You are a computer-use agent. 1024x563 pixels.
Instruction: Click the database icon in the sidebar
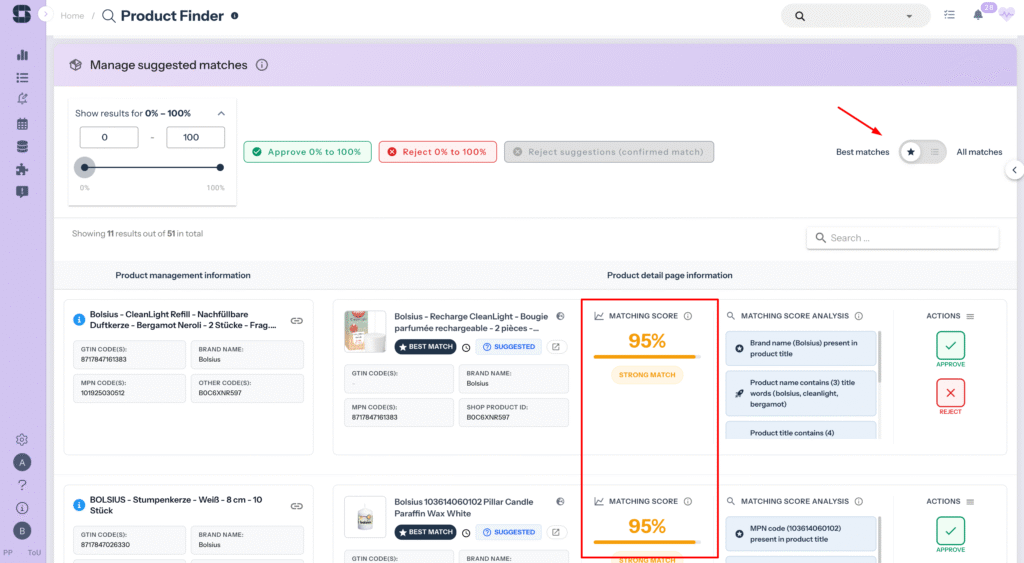22,146
